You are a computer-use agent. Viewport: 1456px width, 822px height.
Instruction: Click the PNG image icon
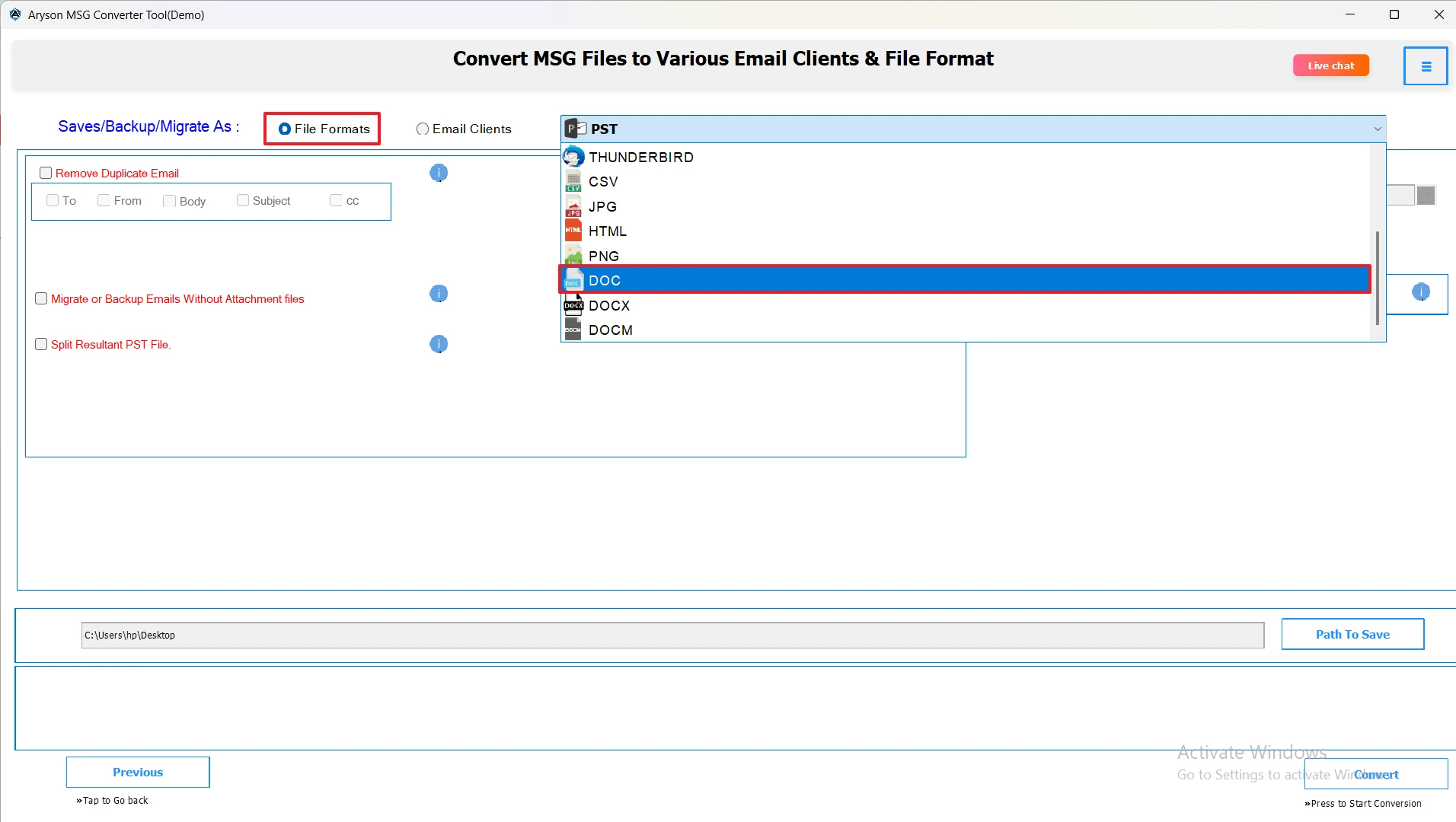coord(573,256)
